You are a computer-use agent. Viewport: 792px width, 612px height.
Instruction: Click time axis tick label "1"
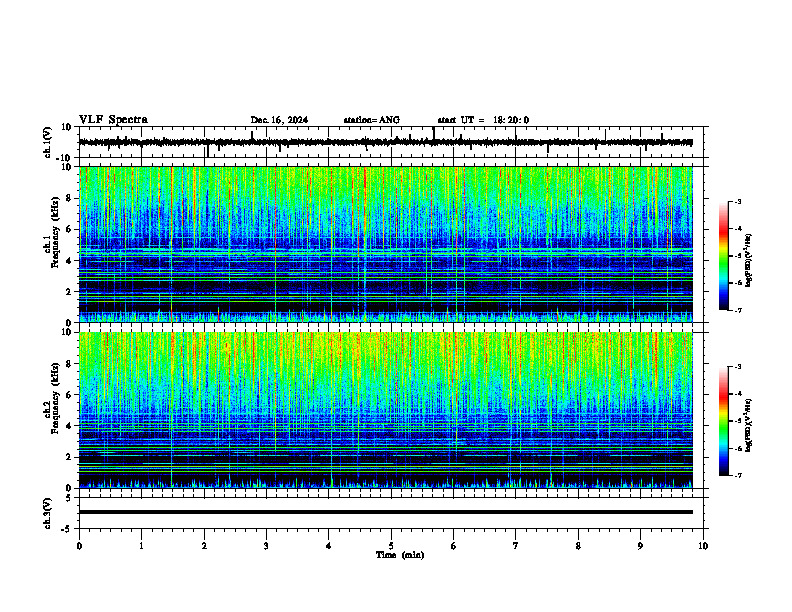tap(141, 546)
